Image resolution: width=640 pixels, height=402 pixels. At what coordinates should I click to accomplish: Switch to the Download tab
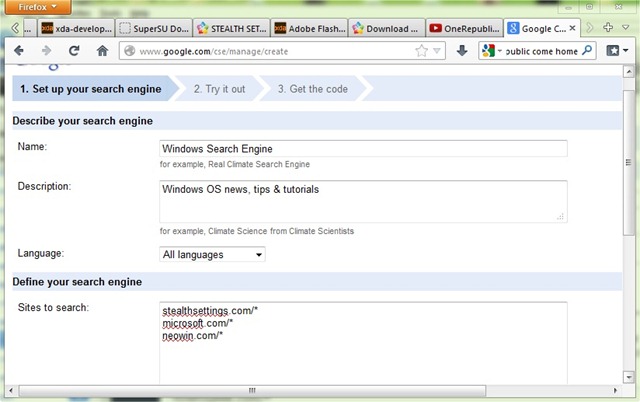tap(387, 28)
